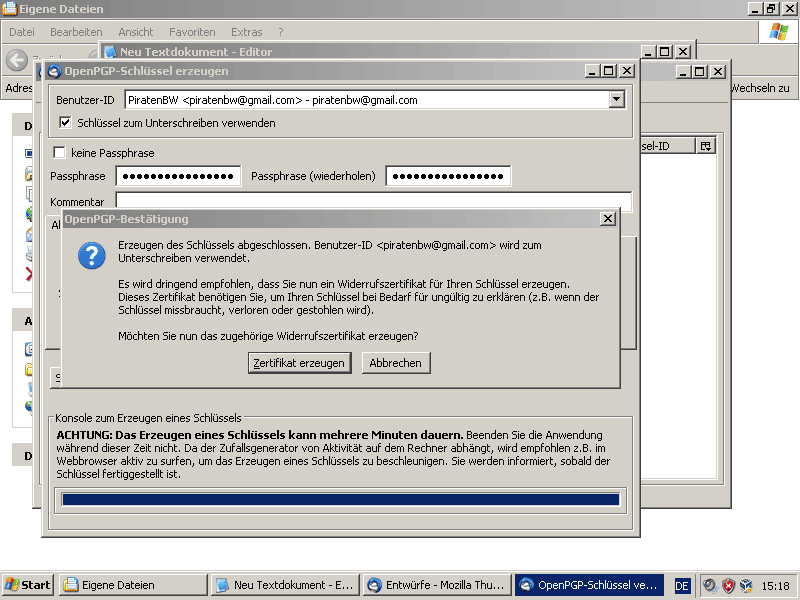Click the DE language indicator
This screenshot has width=800, height=600.
682,586
